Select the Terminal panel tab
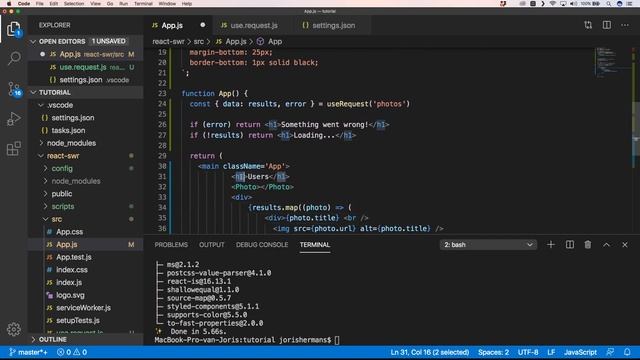 pos(315,244)
